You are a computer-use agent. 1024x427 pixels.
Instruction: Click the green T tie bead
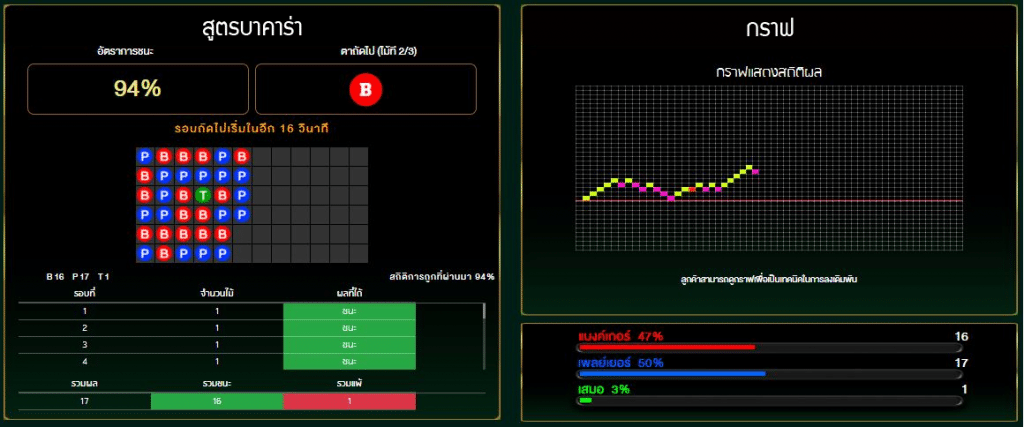203,195
